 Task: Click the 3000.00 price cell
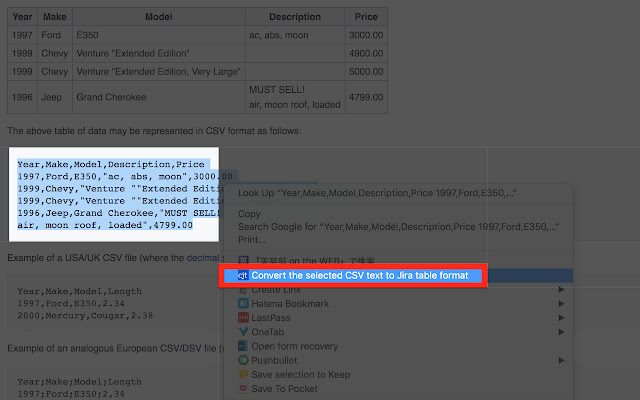click(366, 35)
